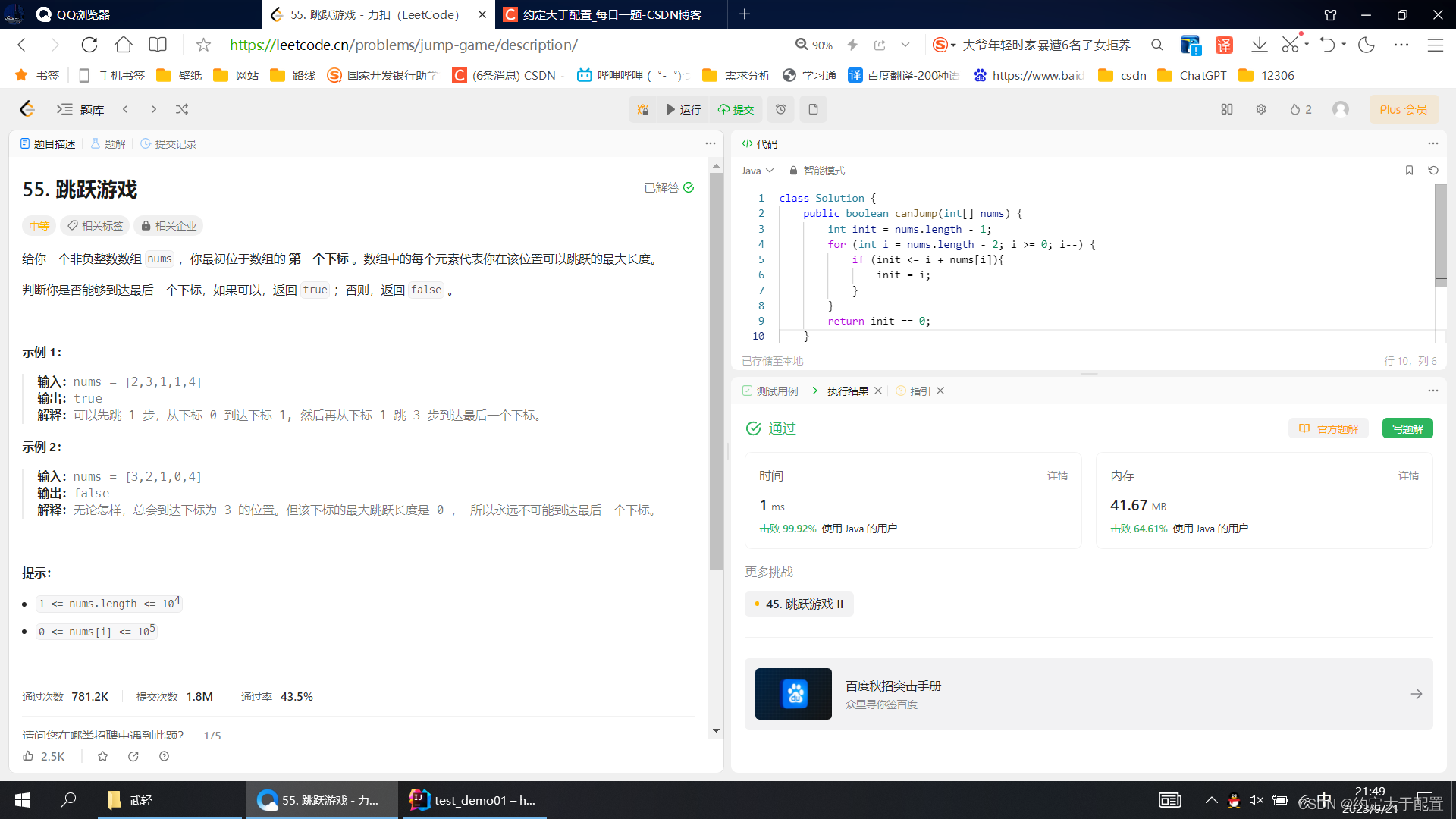Click the browser address bar URL
1456x819 pixels.
point(403,45)
